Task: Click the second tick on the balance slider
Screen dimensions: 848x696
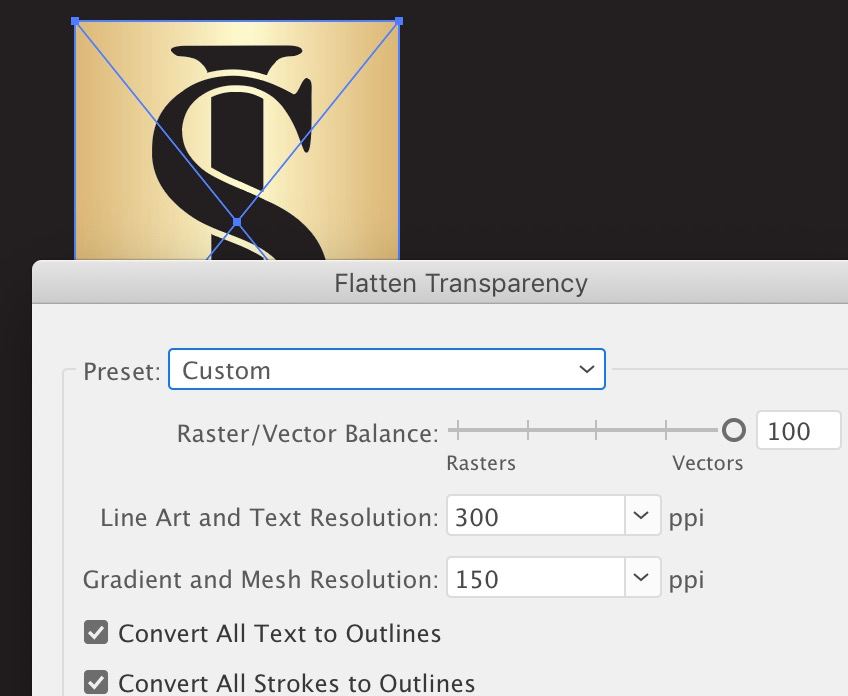Action: 528,431
